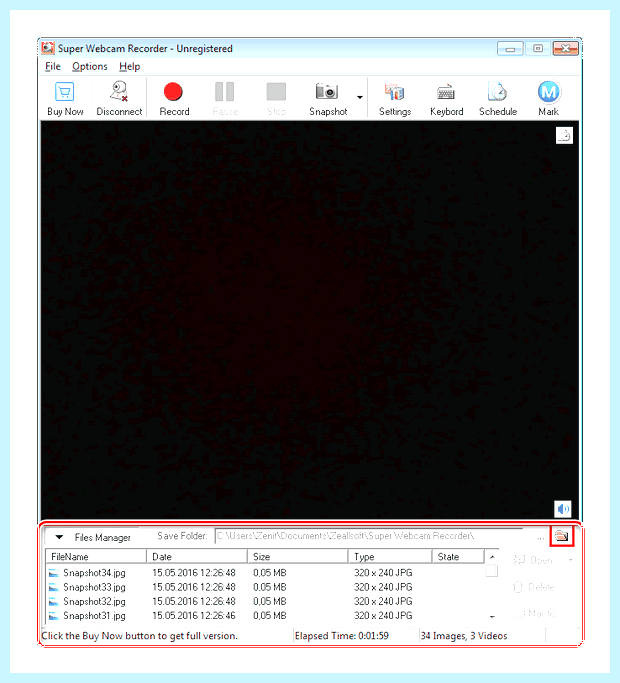This screenshot has width=620, height=683.
Task: Open the Options menu
Action: pos(90,67)
